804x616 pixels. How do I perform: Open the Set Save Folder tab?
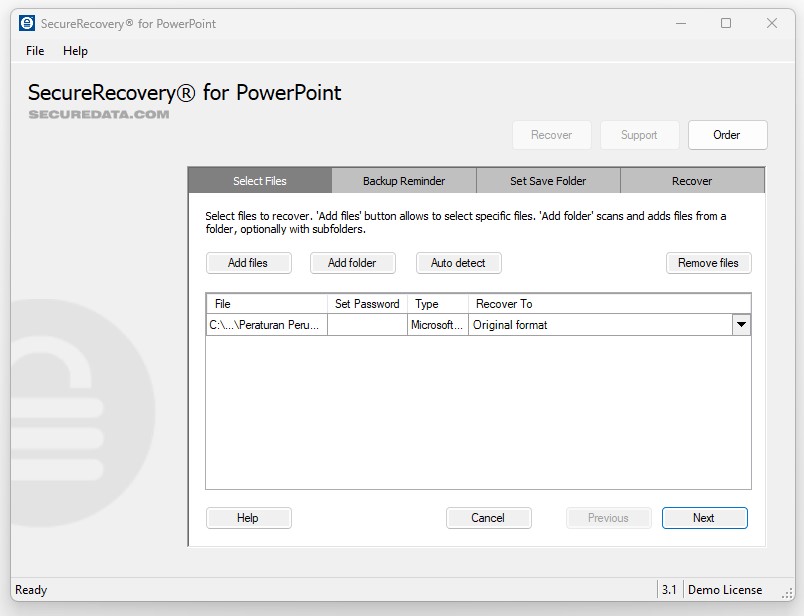547,180
